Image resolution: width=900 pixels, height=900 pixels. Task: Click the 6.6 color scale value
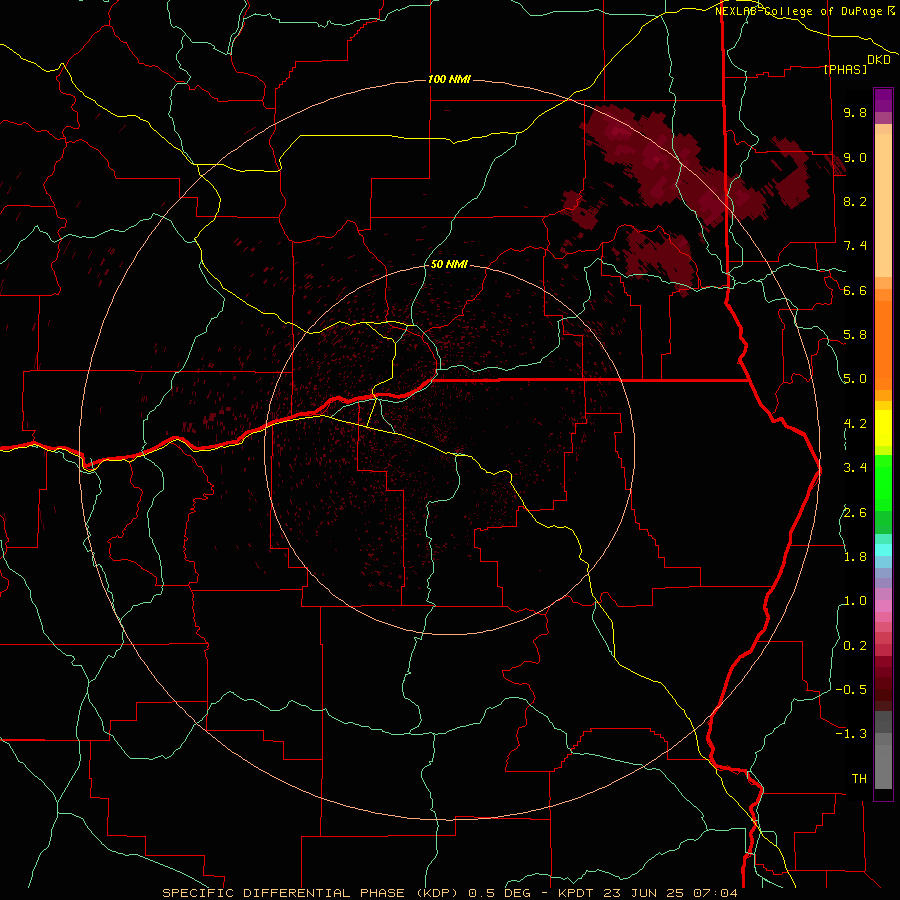(x=855, y=291)
